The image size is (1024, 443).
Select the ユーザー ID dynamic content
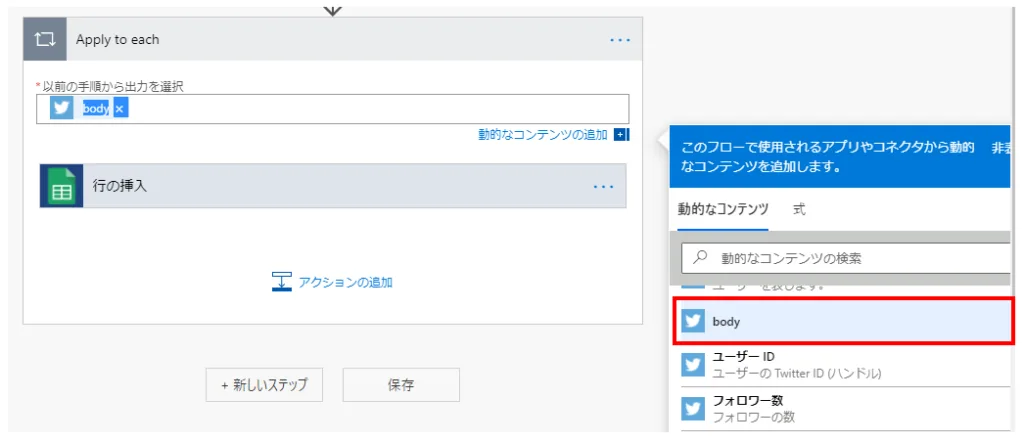[x=846, y=365]
